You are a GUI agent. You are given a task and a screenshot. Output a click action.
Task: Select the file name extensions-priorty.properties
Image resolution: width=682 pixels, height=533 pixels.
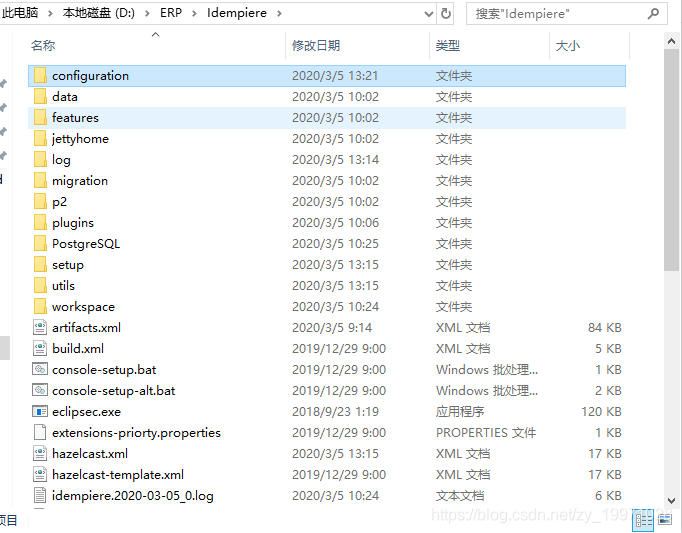coord(136,432)
